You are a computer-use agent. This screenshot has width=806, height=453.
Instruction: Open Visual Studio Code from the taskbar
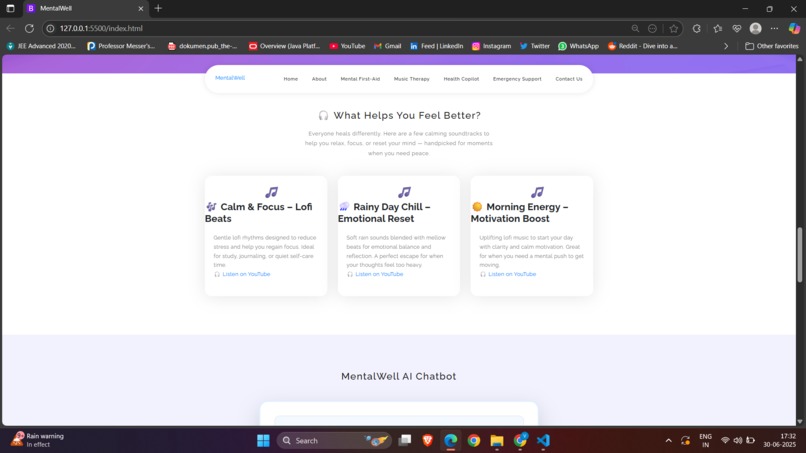543,440
